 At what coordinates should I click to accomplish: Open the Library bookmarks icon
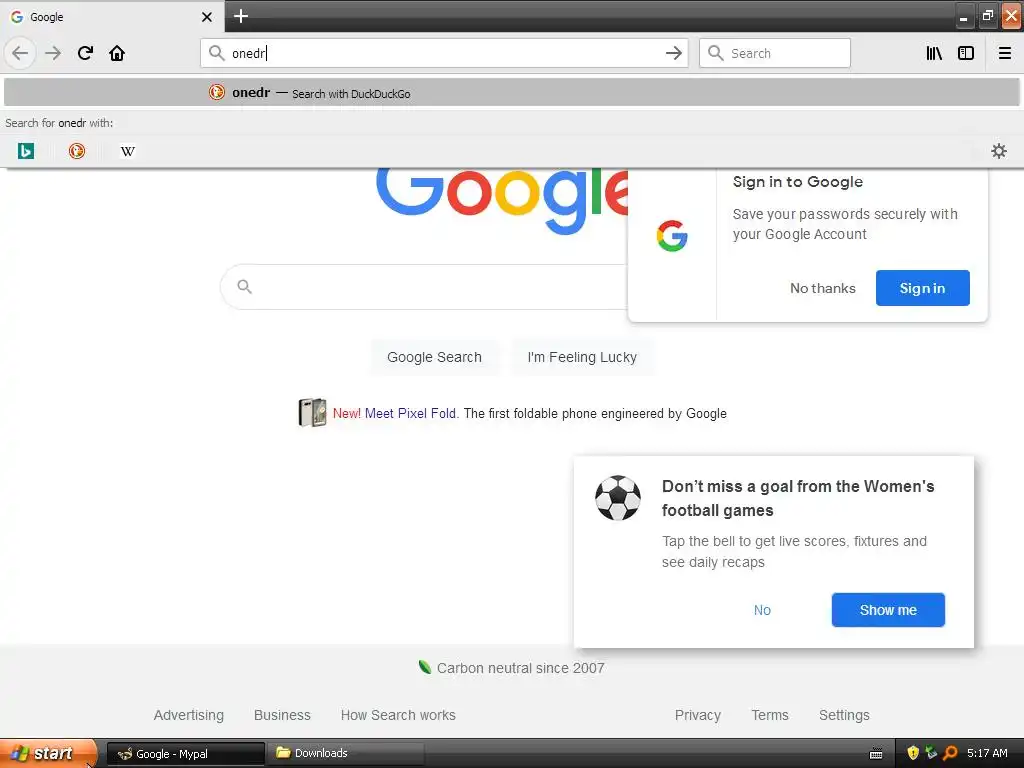point(934,53)
